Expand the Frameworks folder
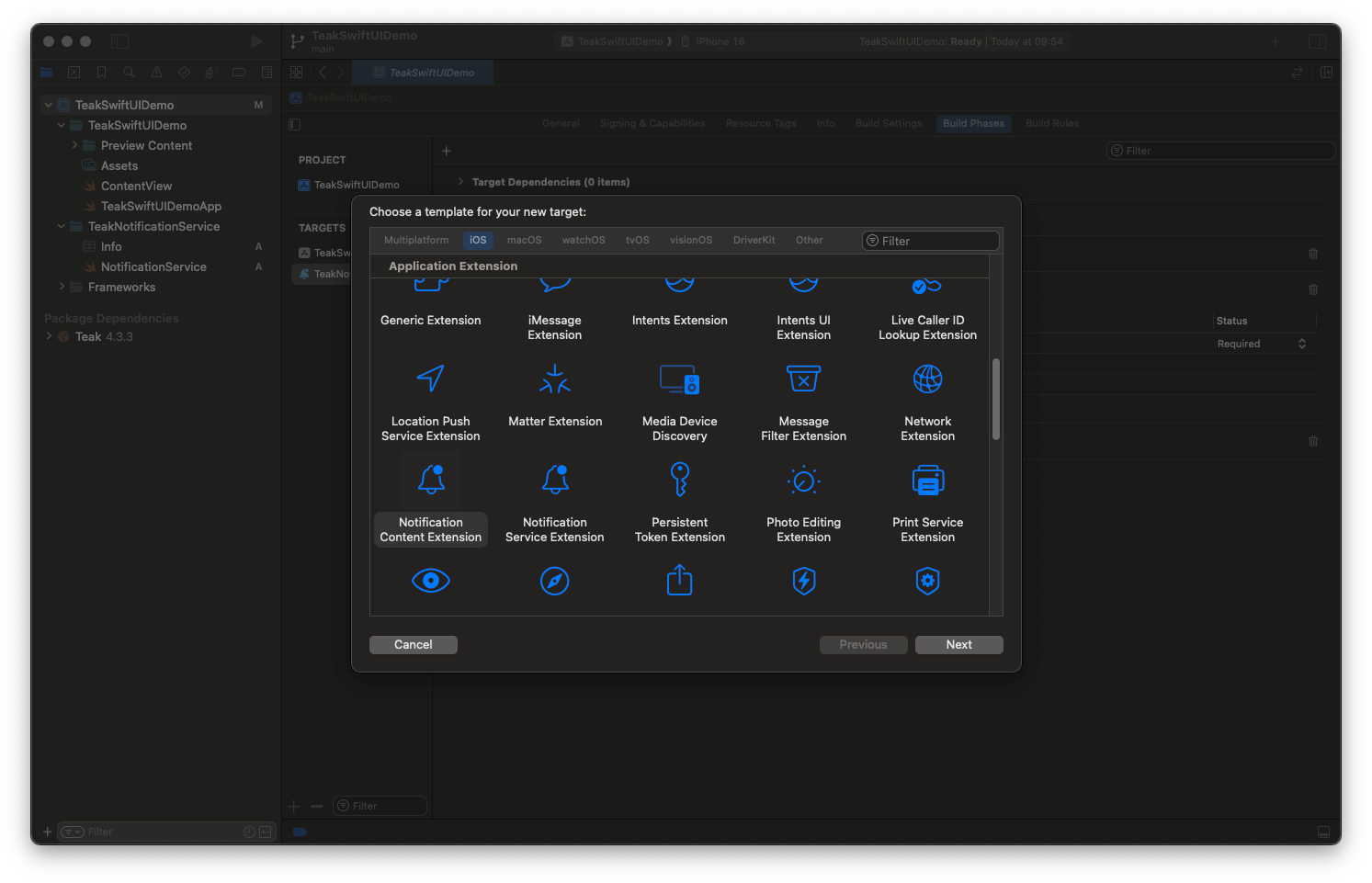The image size is (1372, 883). point(62,287)
